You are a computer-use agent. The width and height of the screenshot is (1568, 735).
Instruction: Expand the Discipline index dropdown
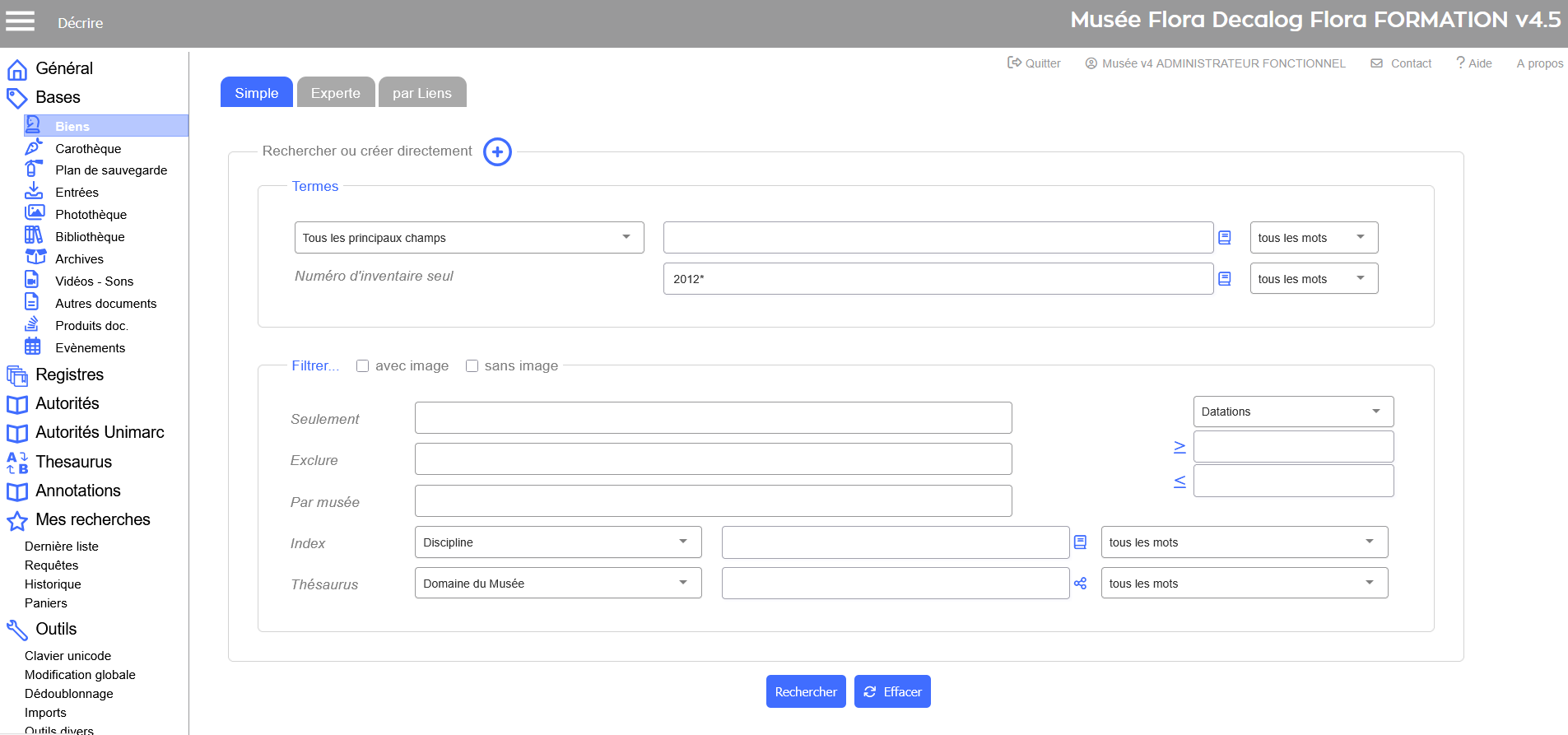click(x=557, y=542)
